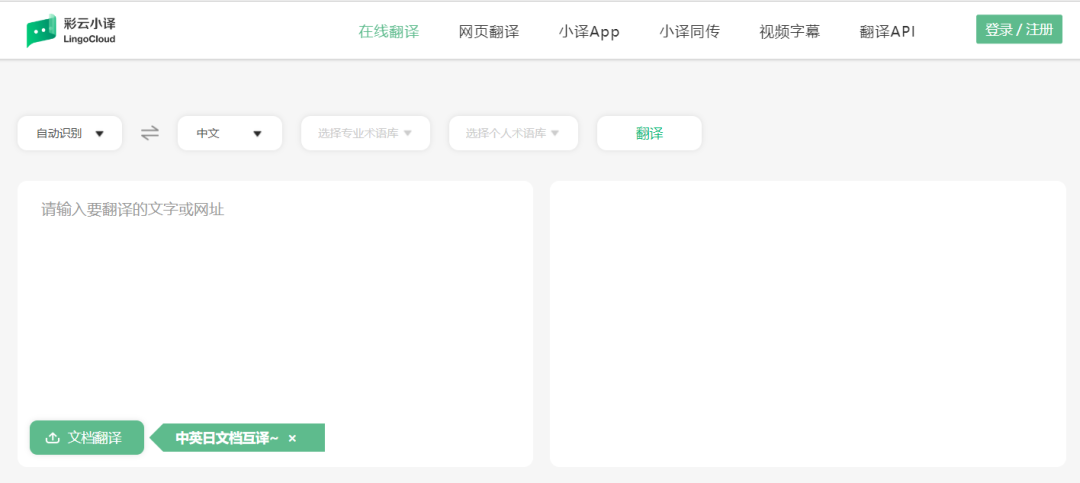Open the 小译App navigation item
Screen dimensions: 1080x483
click(x=589, y=31)
